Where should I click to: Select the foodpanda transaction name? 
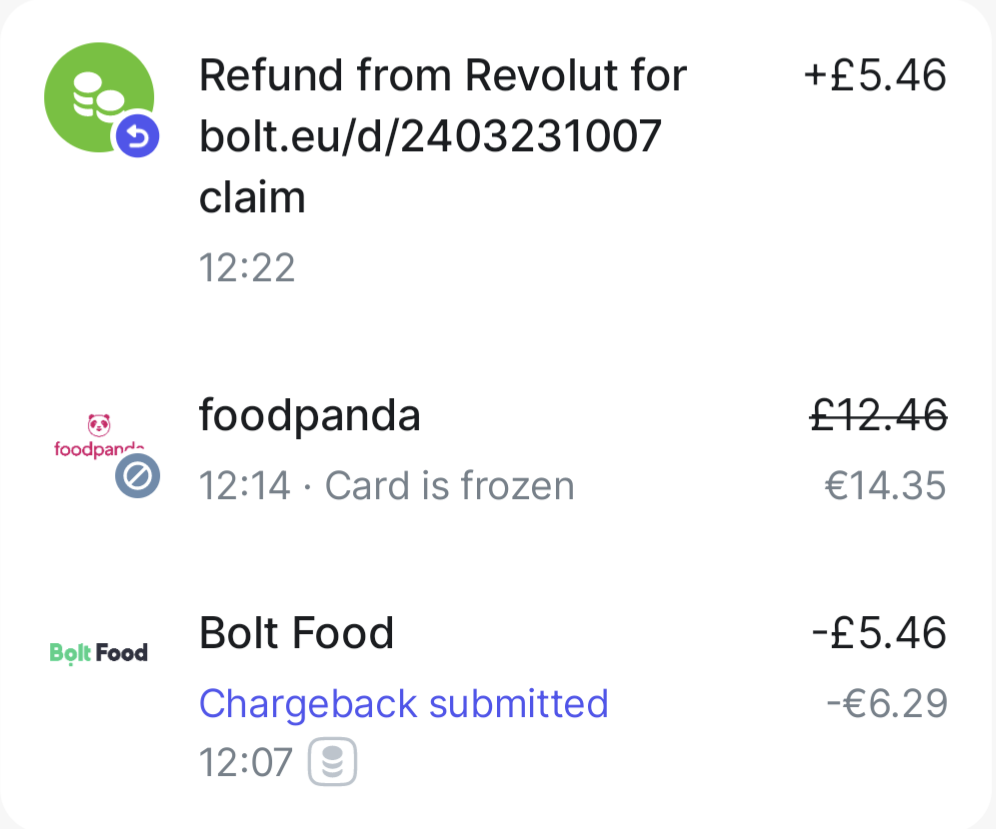point(309,416)
